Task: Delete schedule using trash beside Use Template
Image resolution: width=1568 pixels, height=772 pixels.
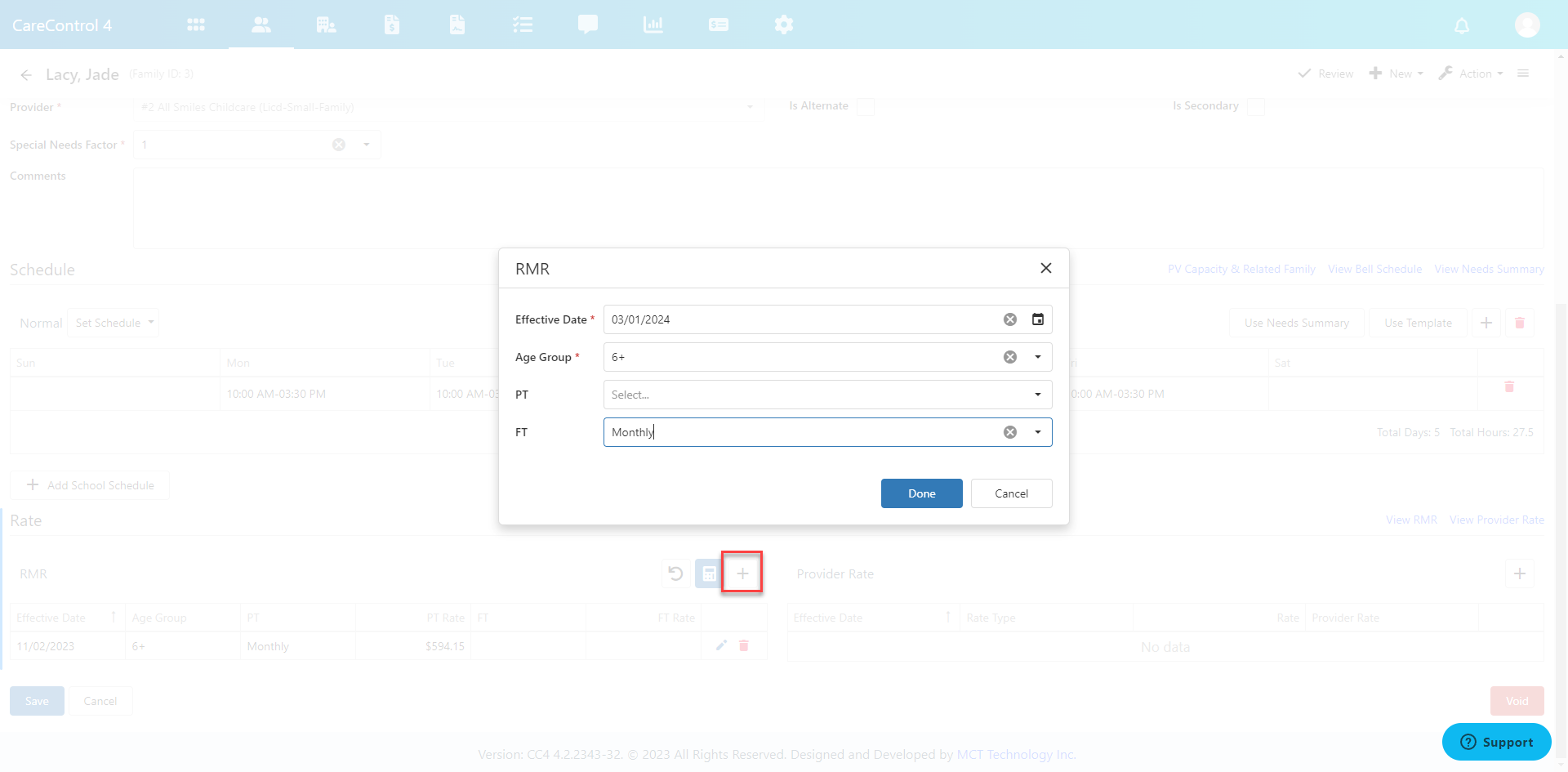Action: pos(1520,323)
